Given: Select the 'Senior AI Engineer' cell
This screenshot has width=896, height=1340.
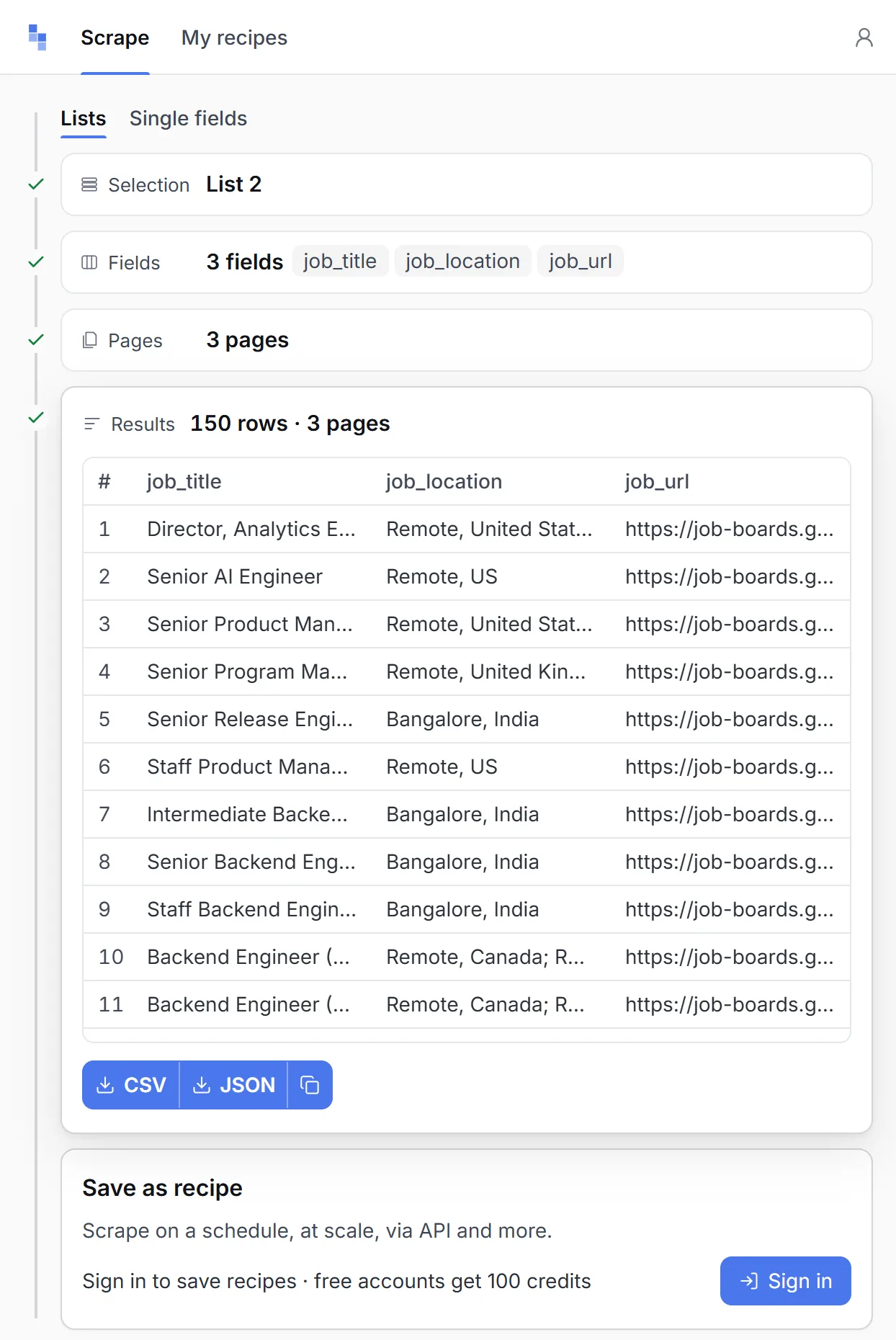Looking at the screenshot, I should [x=235, y=576].
